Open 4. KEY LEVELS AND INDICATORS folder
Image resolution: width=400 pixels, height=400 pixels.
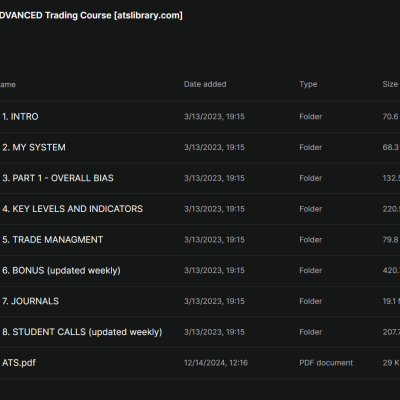pyautogui.click(x=72, y=209)
